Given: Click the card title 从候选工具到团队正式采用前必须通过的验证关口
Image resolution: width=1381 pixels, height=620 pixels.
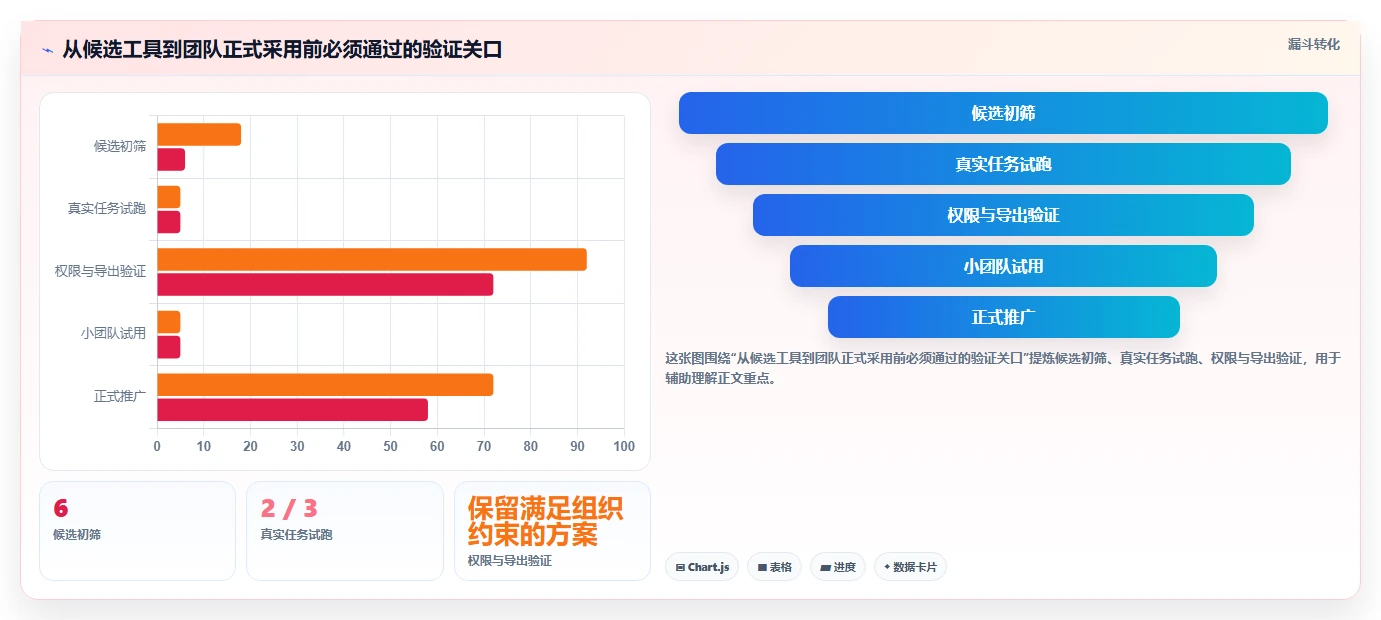Looking at the screenshot, I should 282,50.
